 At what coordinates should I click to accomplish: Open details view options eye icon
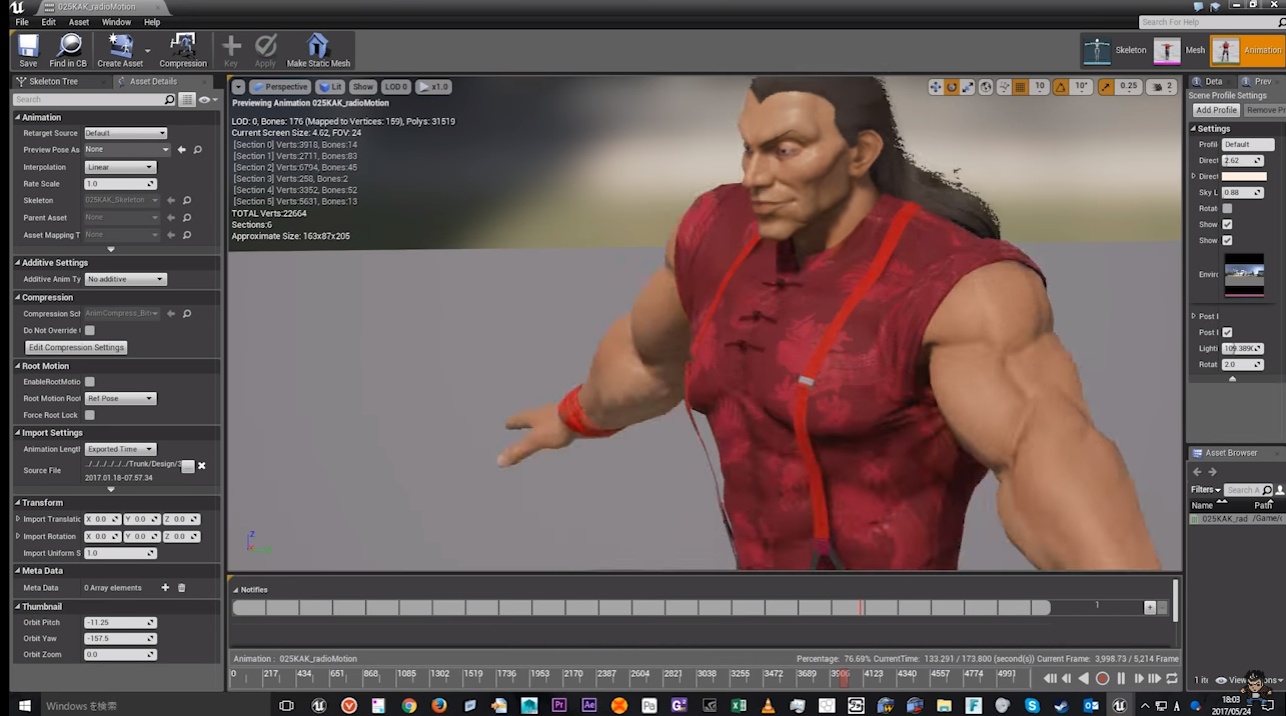pyautogui.click(x=206, y=100)
